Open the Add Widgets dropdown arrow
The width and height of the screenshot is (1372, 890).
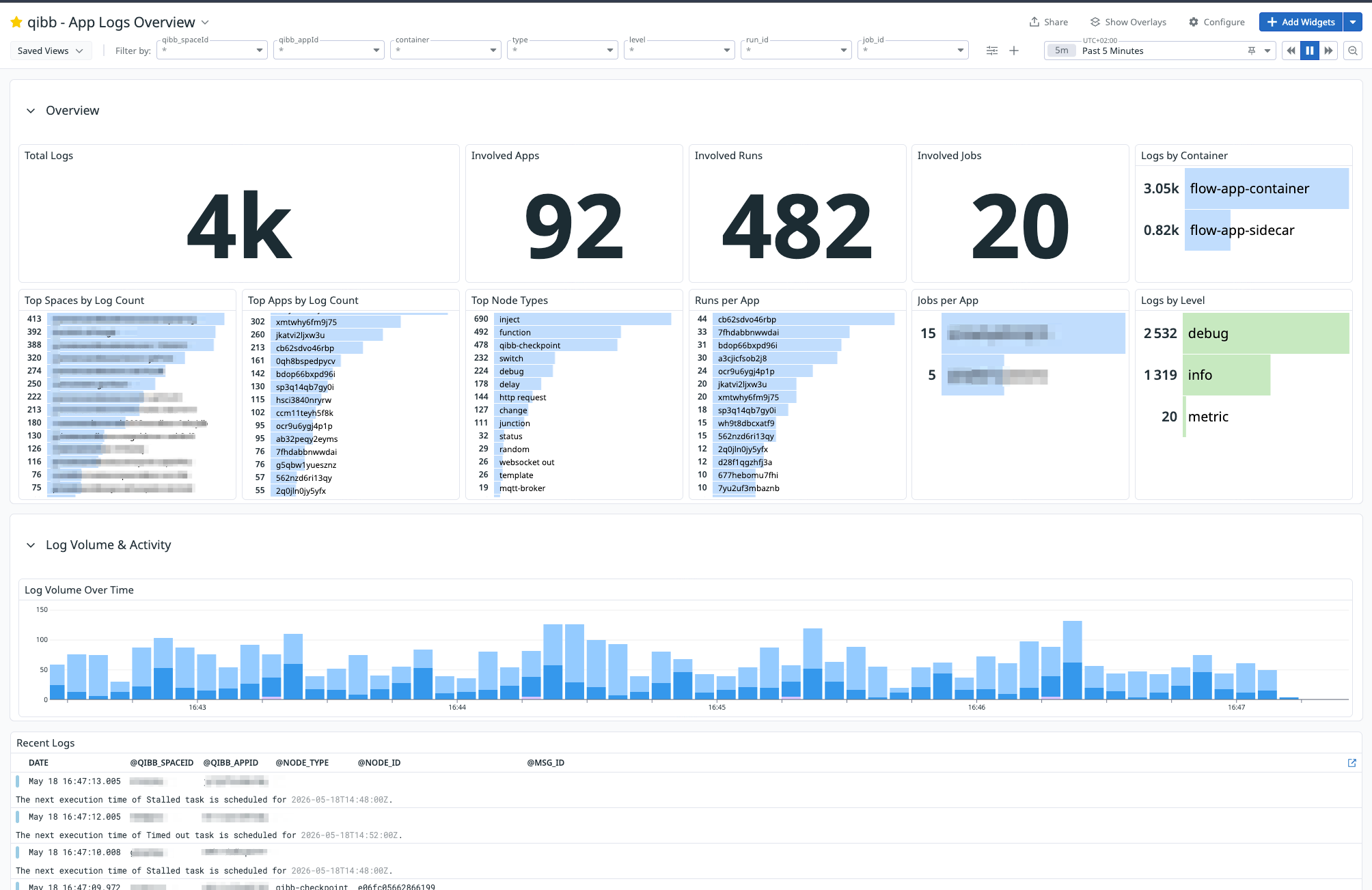tap(1353, 22)
